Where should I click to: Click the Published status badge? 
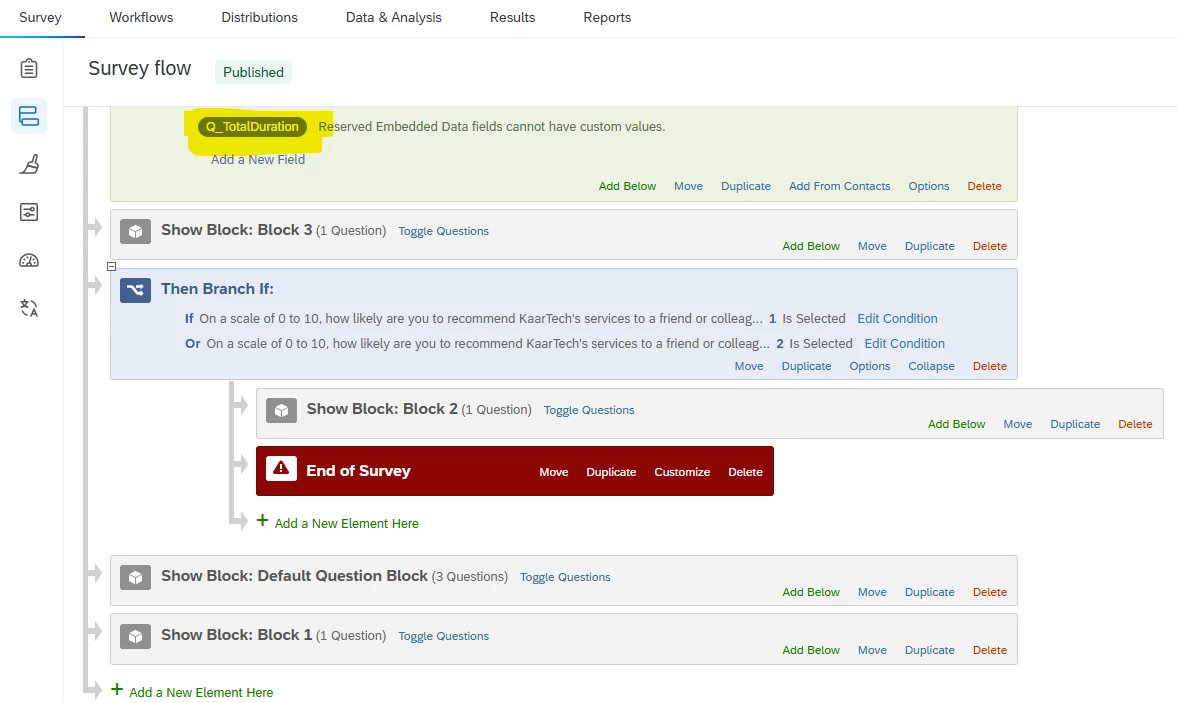253,72
